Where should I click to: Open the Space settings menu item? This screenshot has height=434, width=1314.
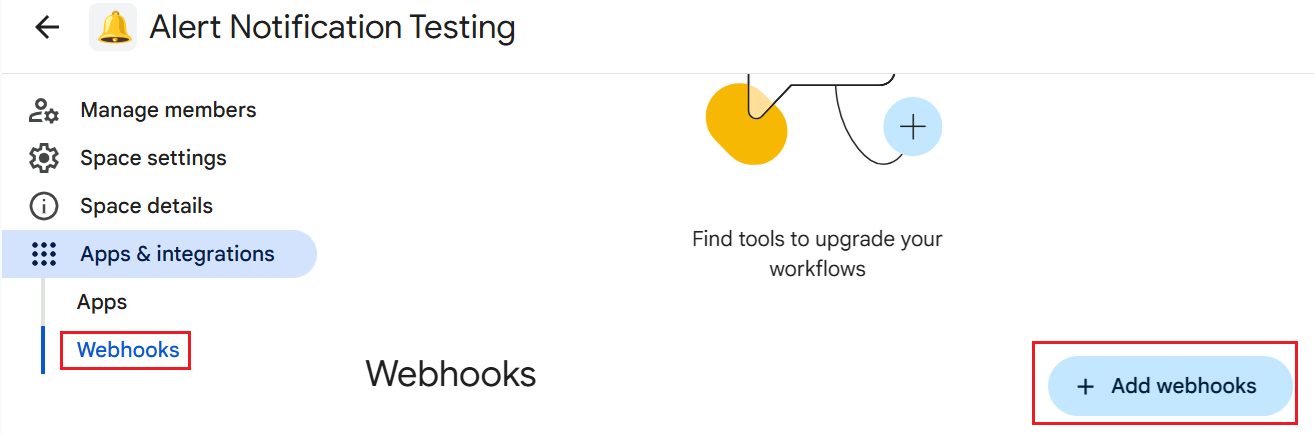tap(153, 158)
